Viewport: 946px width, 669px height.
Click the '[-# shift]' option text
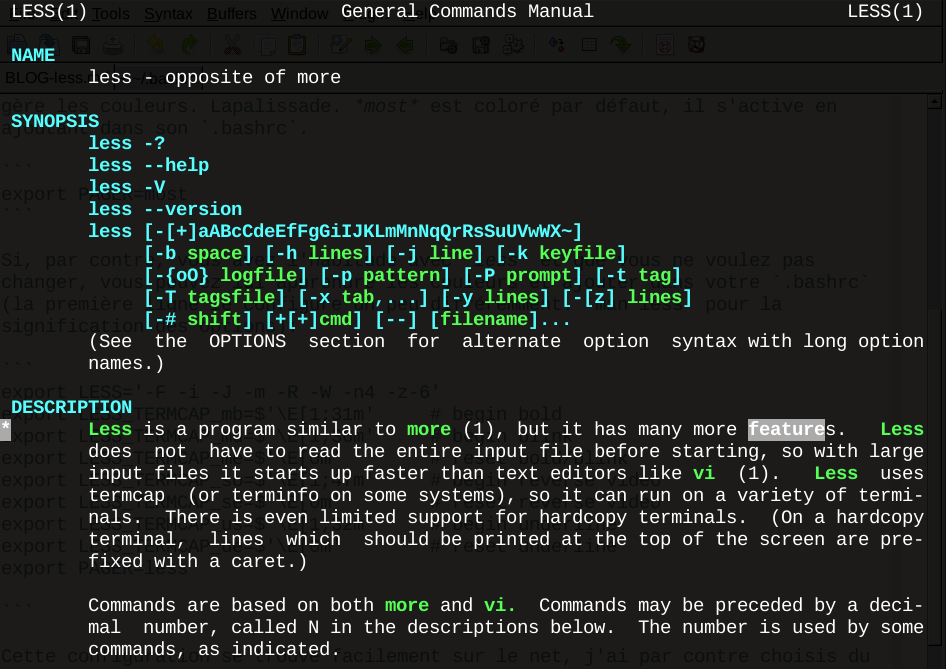[198, 320]
